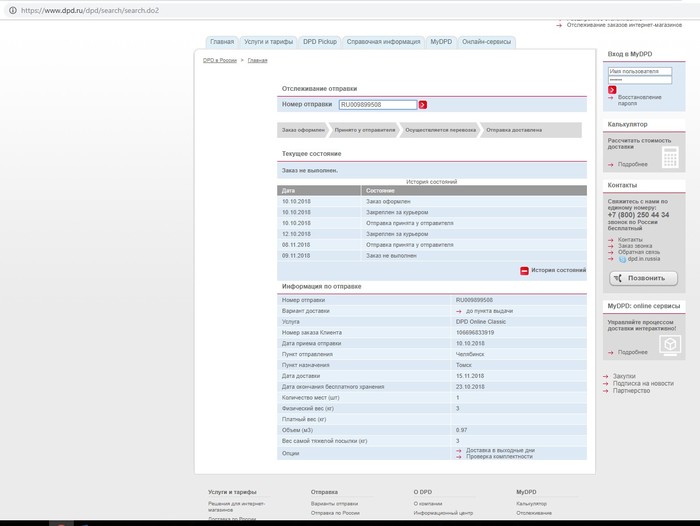Collapse history with the red minus icon
Screen dimensions: 700x526
click(x=525, y=271)
